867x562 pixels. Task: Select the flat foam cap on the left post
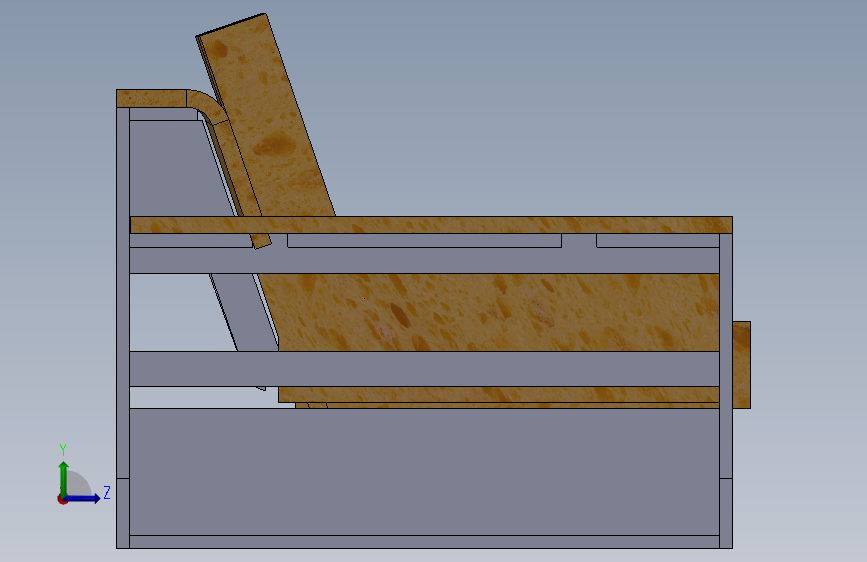pos(152,98)
